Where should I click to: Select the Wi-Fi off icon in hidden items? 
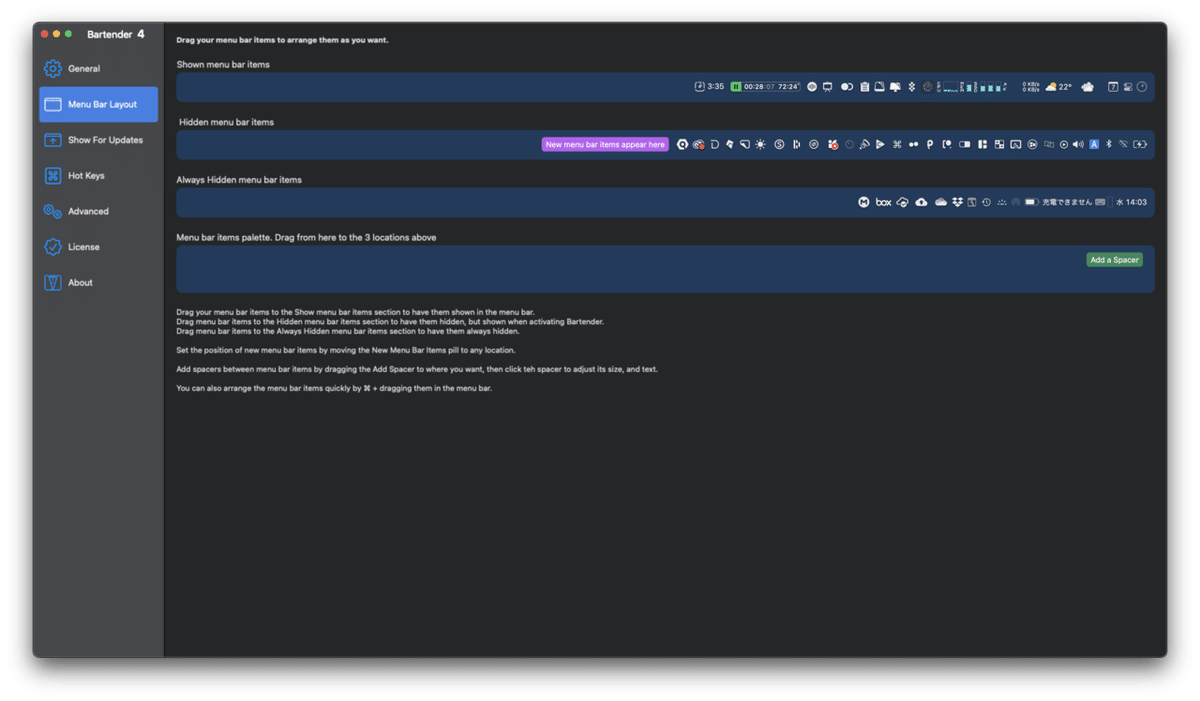(x=1122, y=145)
